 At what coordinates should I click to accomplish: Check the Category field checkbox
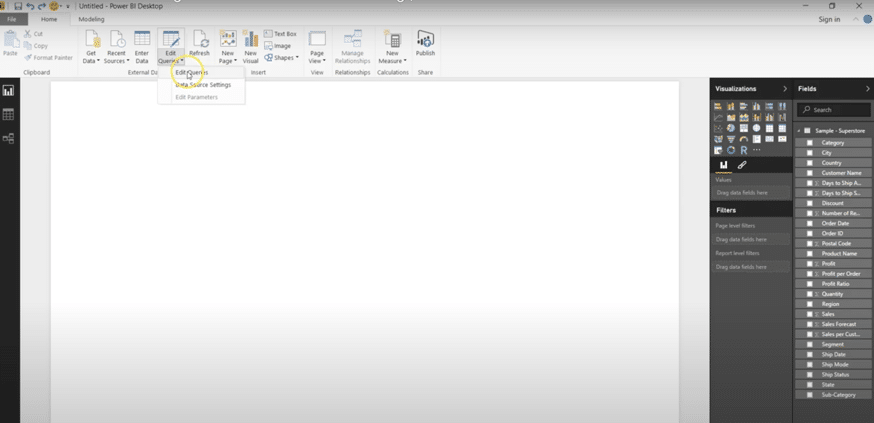coord(810,143)
